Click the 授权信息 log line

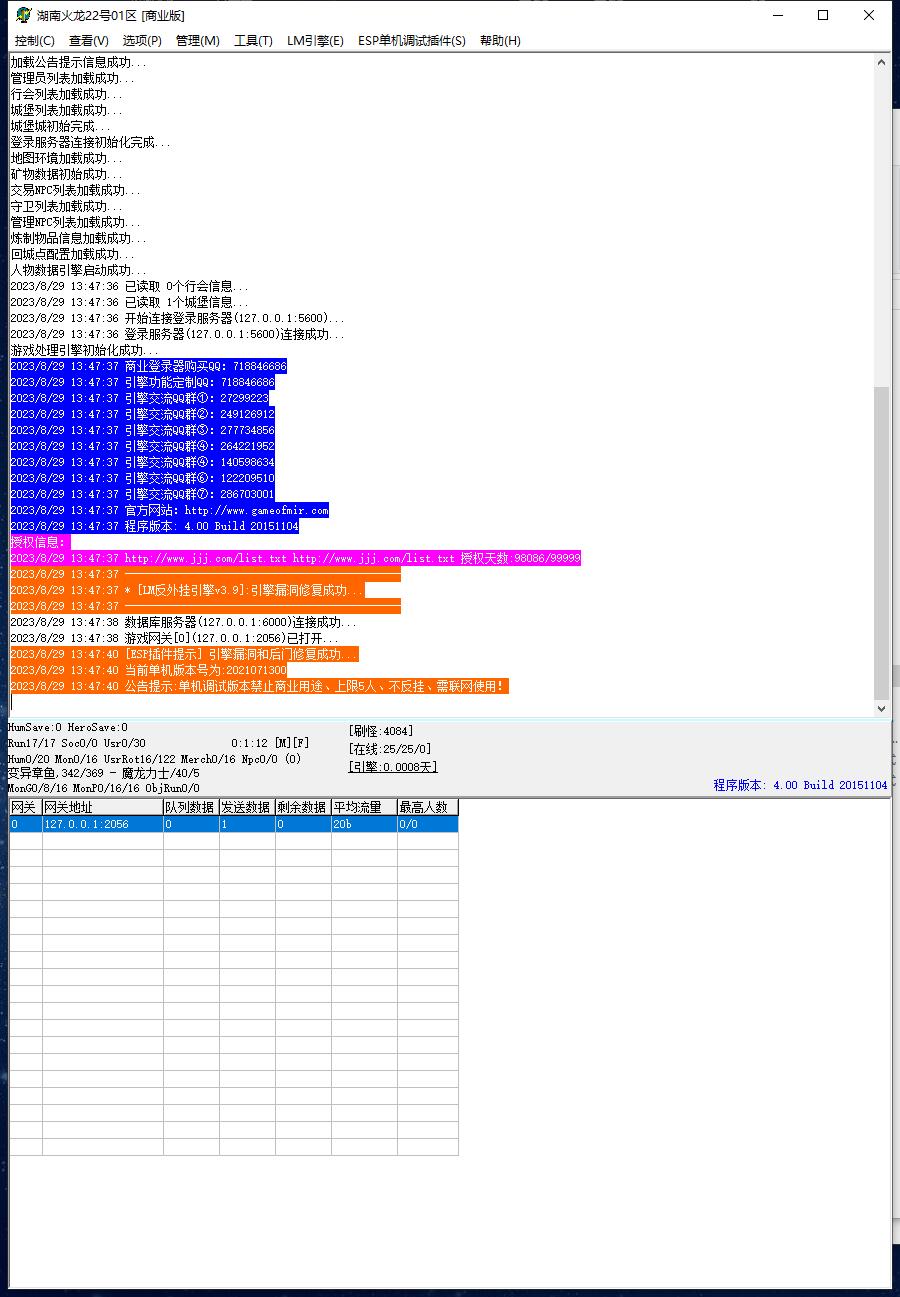coord(40,542)
